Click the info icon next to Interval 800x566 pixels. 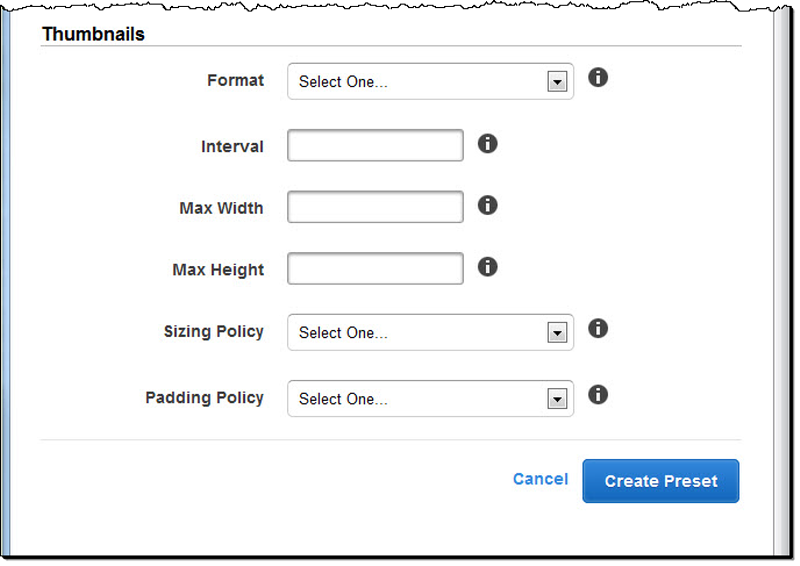point(487,144)
